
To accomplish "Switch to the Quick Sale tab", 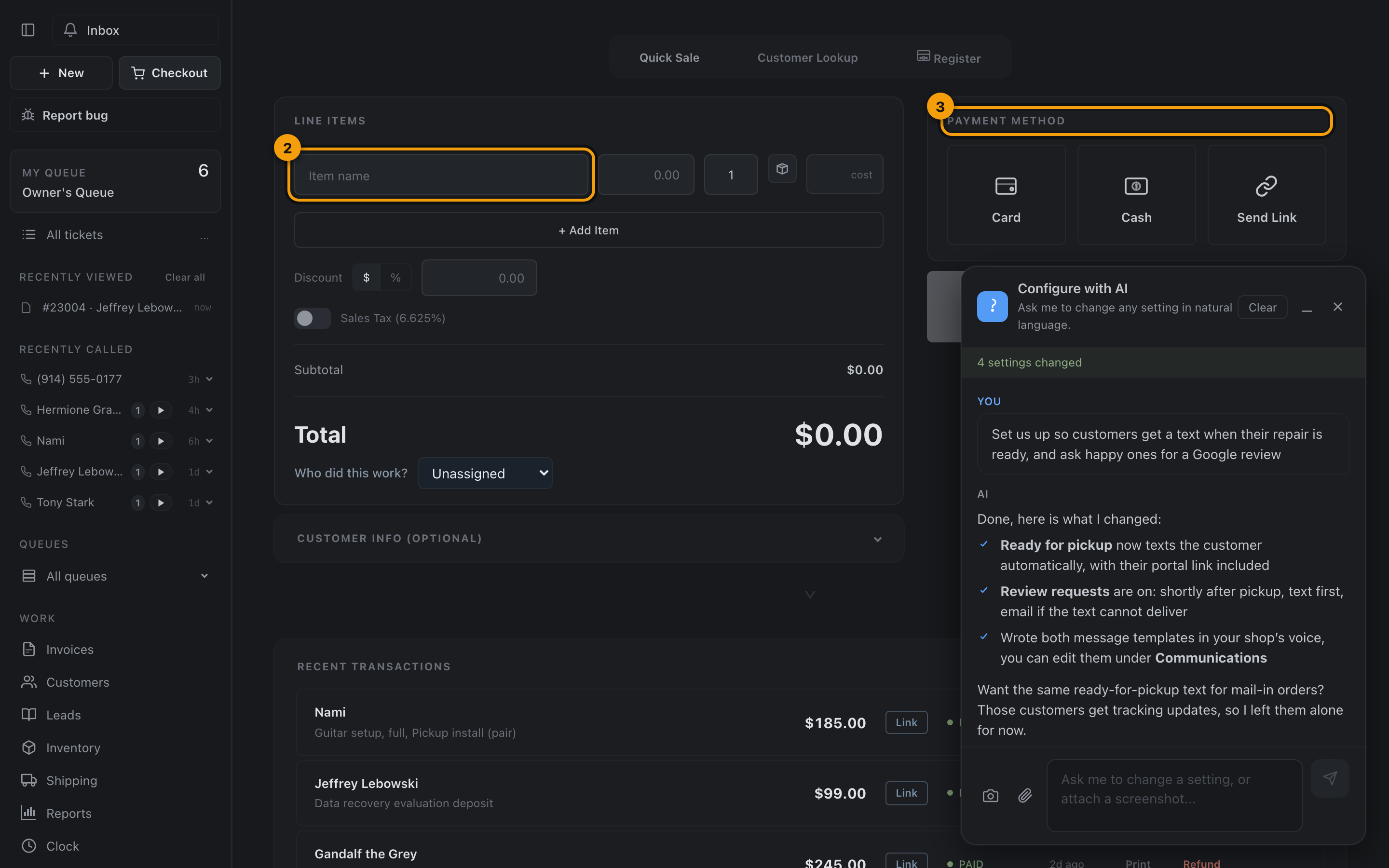I will (669, 57).
